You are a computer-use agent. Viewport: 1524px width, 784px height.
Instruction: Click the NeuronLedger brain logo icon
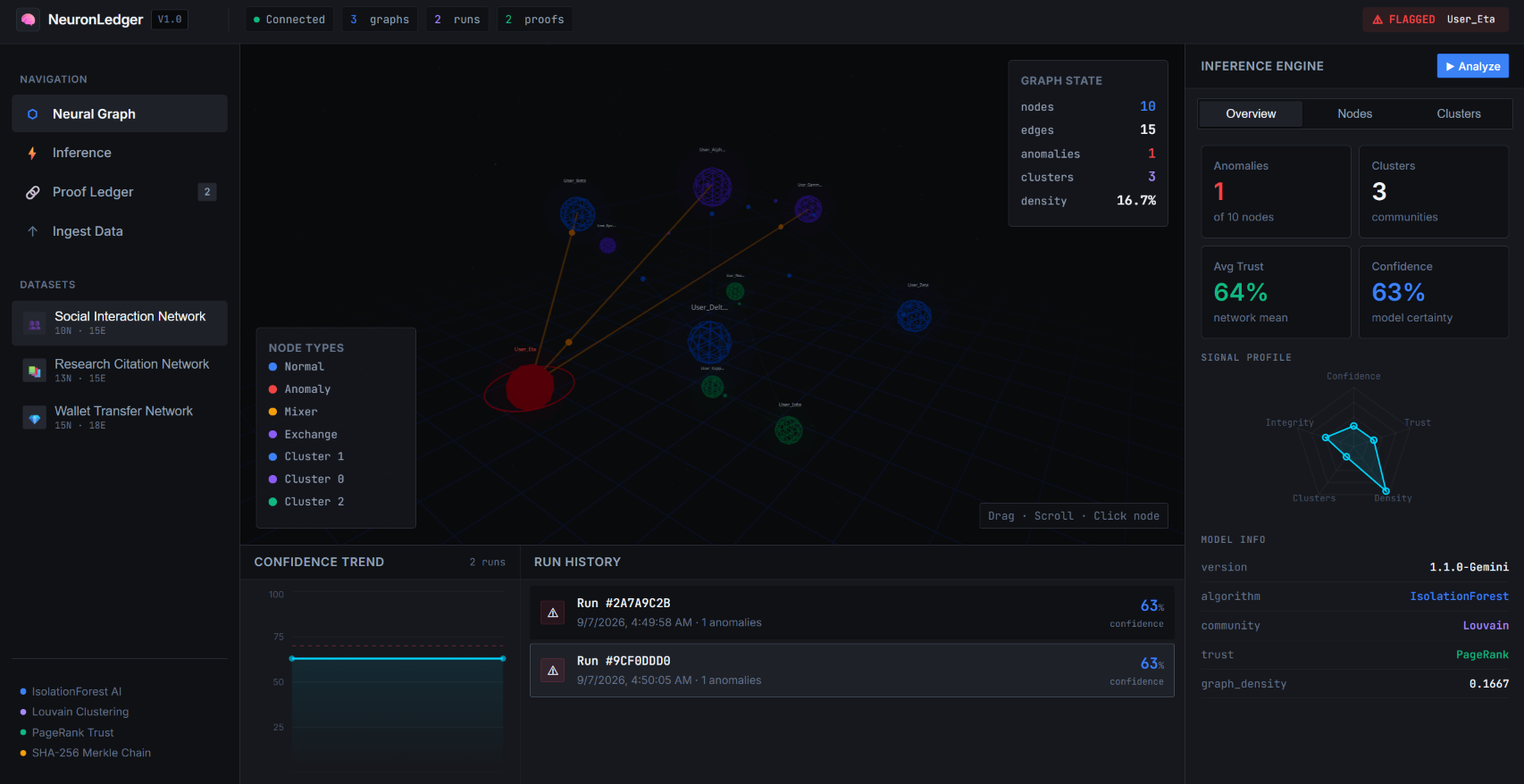(29, 19)
